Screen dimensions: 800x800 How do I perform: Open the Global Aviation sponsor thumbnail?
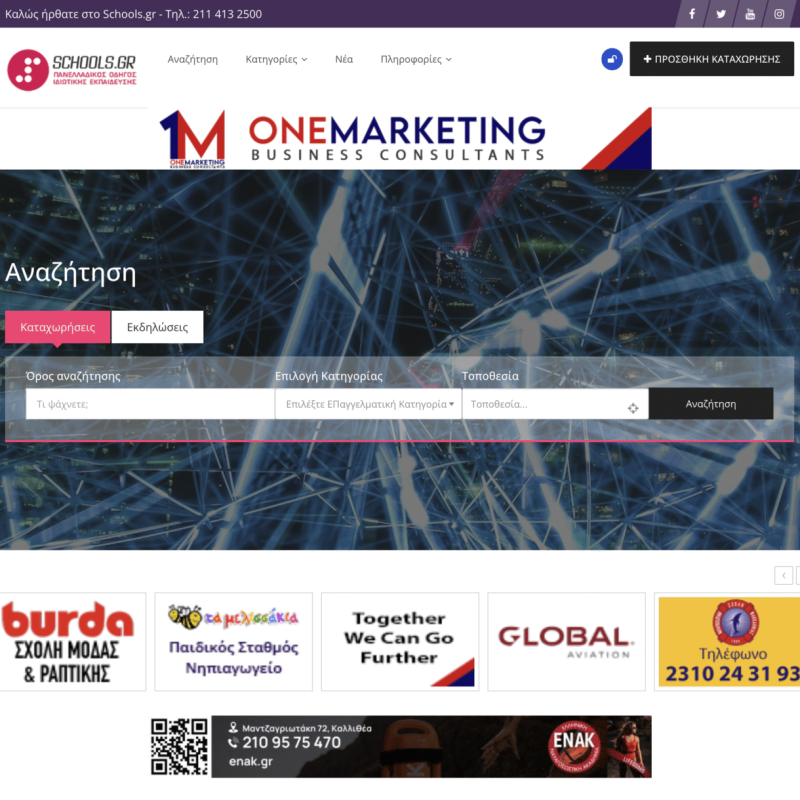pyautogui.click(x=566, y=641)
